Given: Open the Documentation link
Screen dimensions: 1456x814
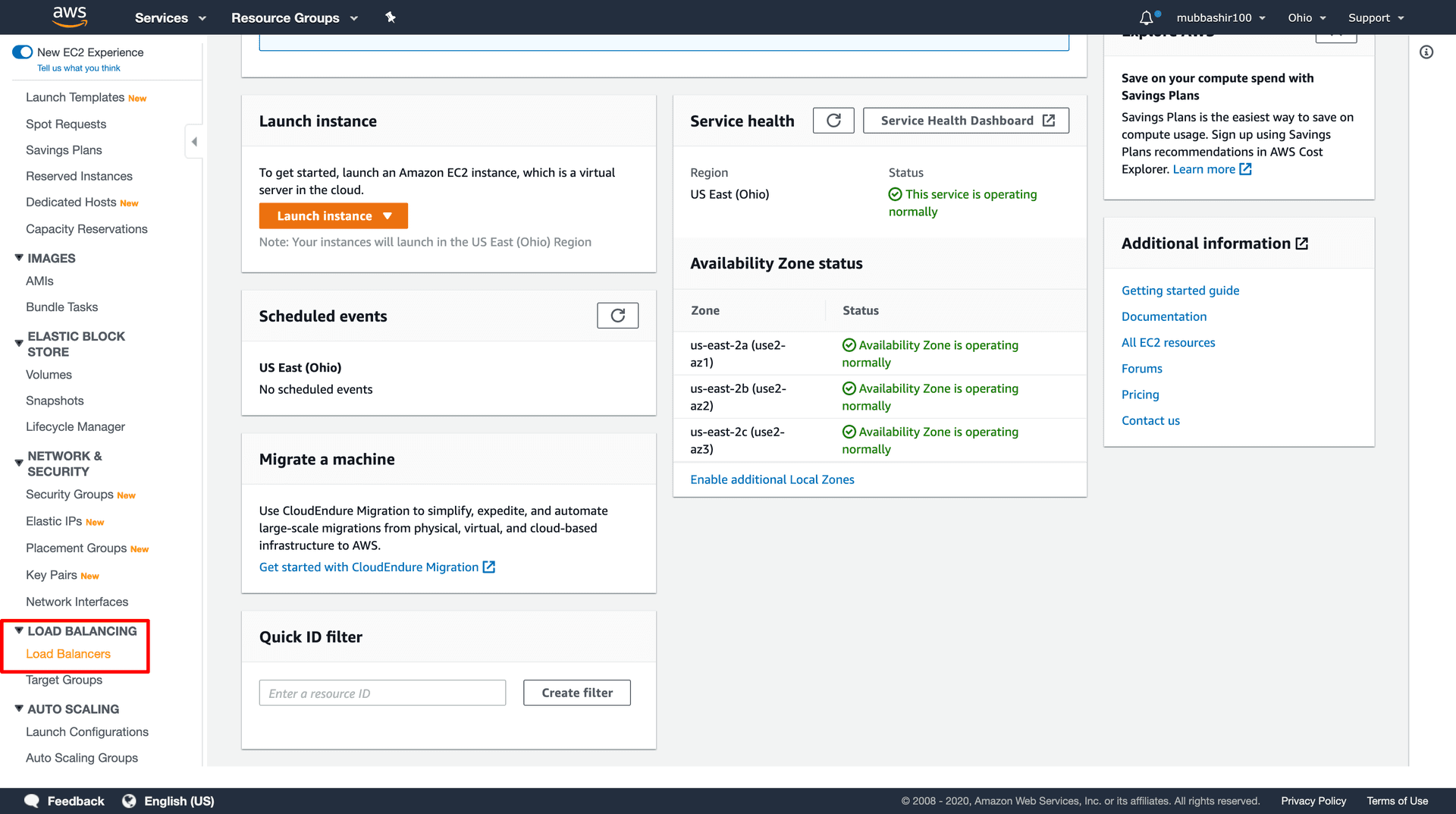Looking at the screenshot, I should click(1163, 316).
